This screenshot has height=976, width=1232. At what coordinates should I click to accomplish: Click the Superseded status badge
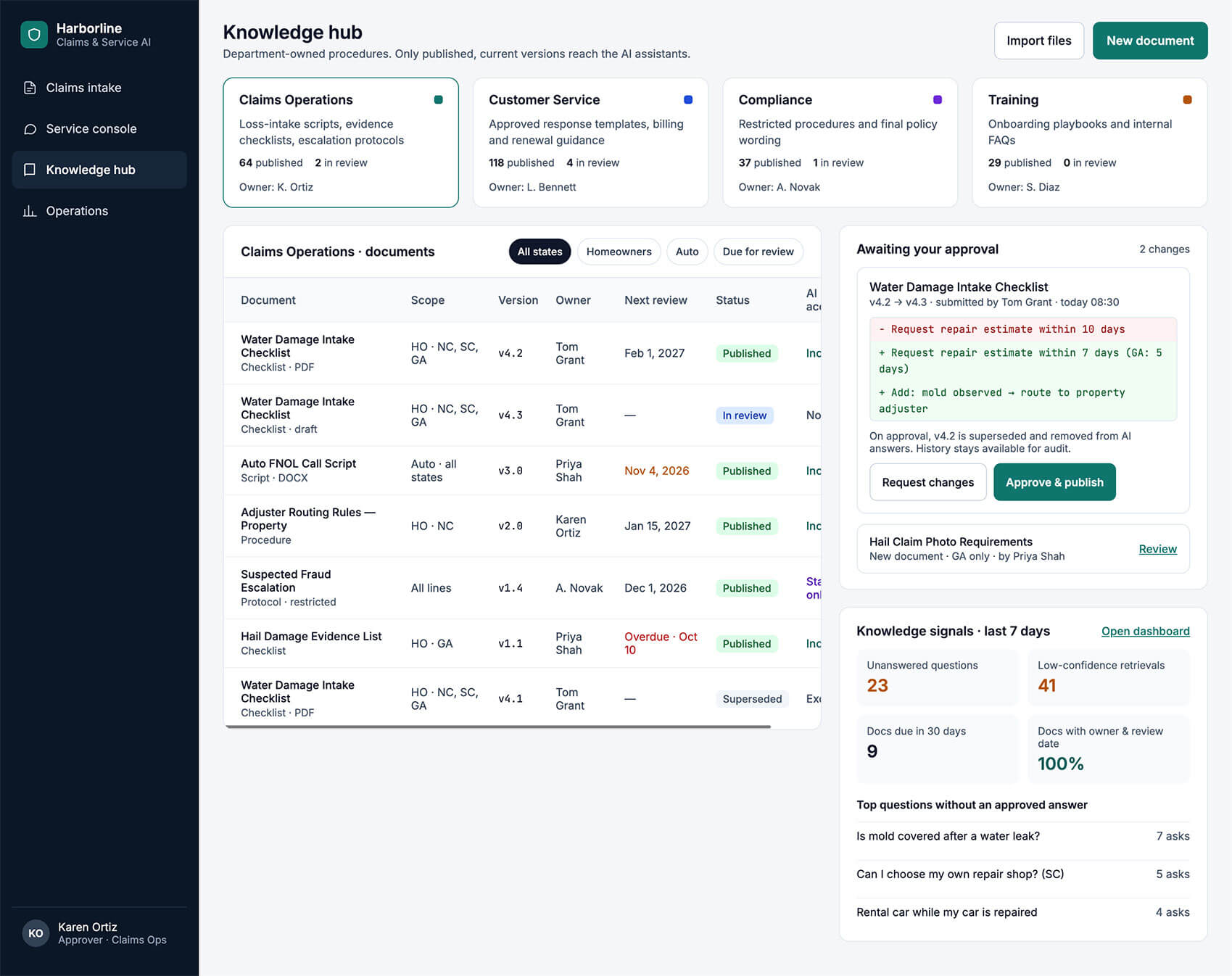coord(752,699)
